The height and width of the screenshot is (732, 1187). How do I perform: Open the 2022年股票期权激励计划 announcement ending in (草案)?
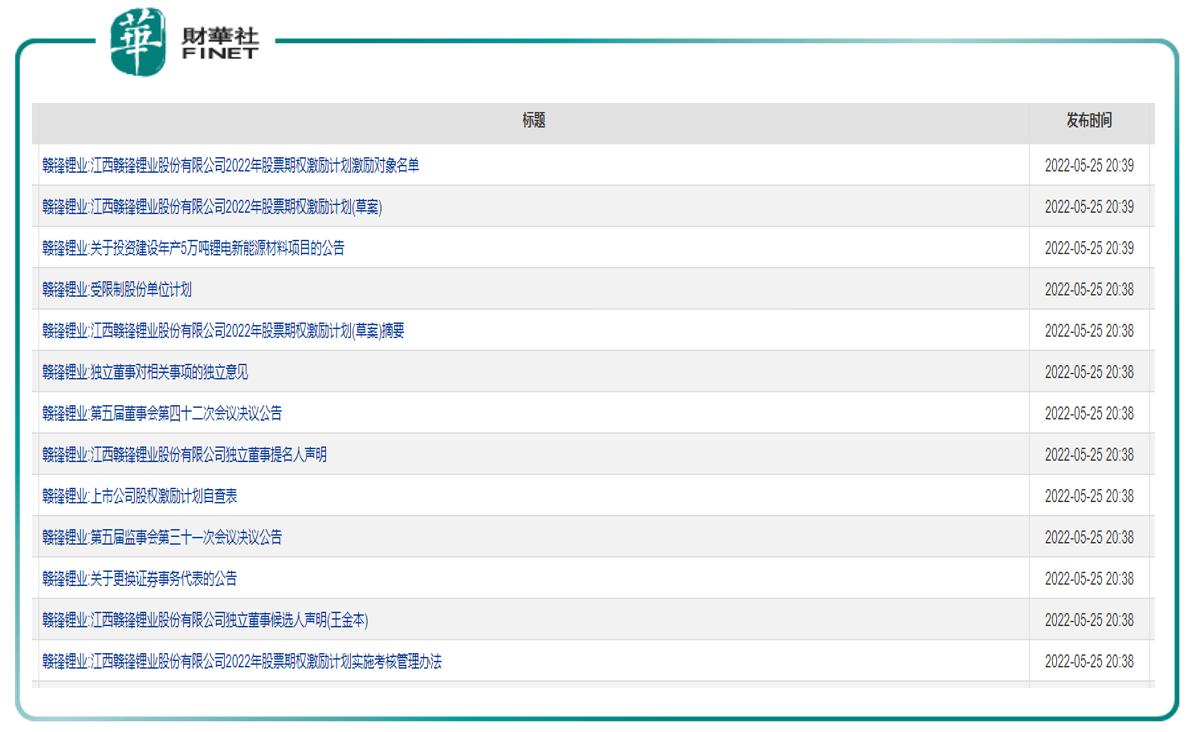click(212, 207)
